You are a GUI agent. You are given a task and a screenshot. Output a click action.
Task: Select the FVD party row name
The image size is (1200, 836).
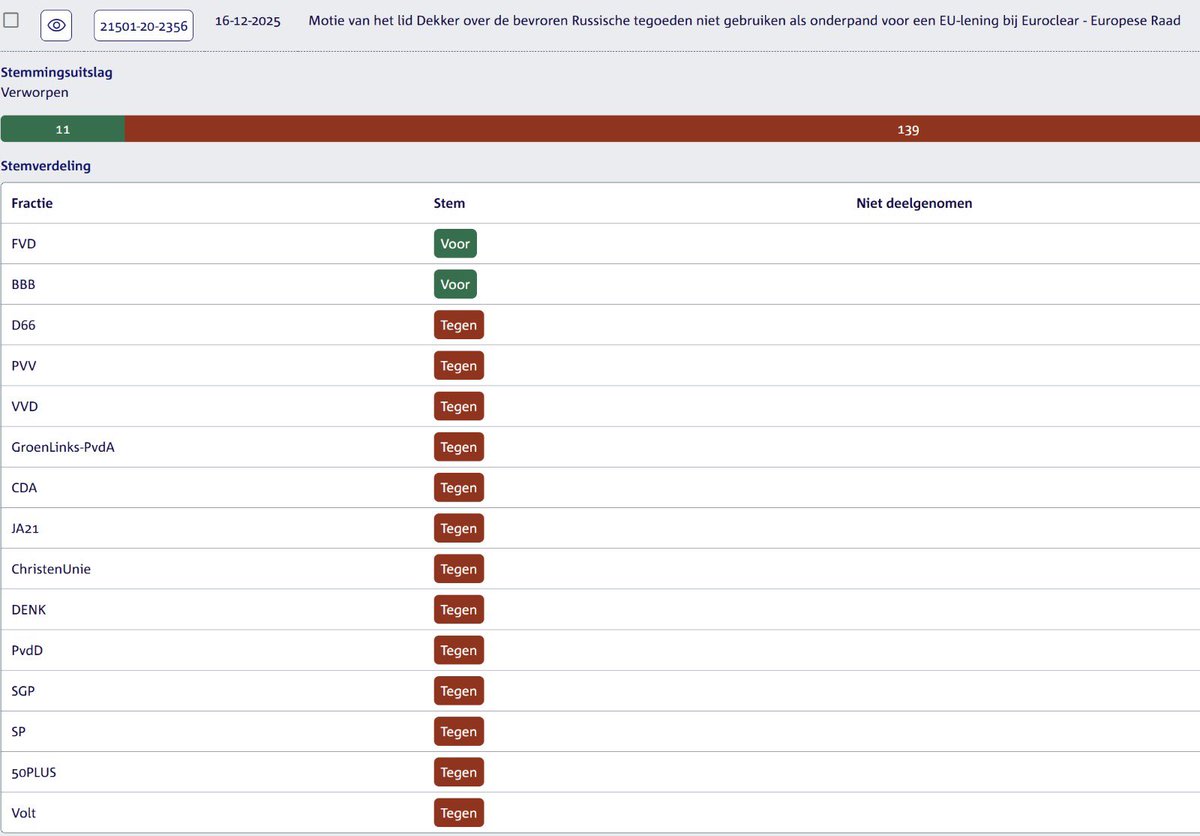tap(24, 244)
